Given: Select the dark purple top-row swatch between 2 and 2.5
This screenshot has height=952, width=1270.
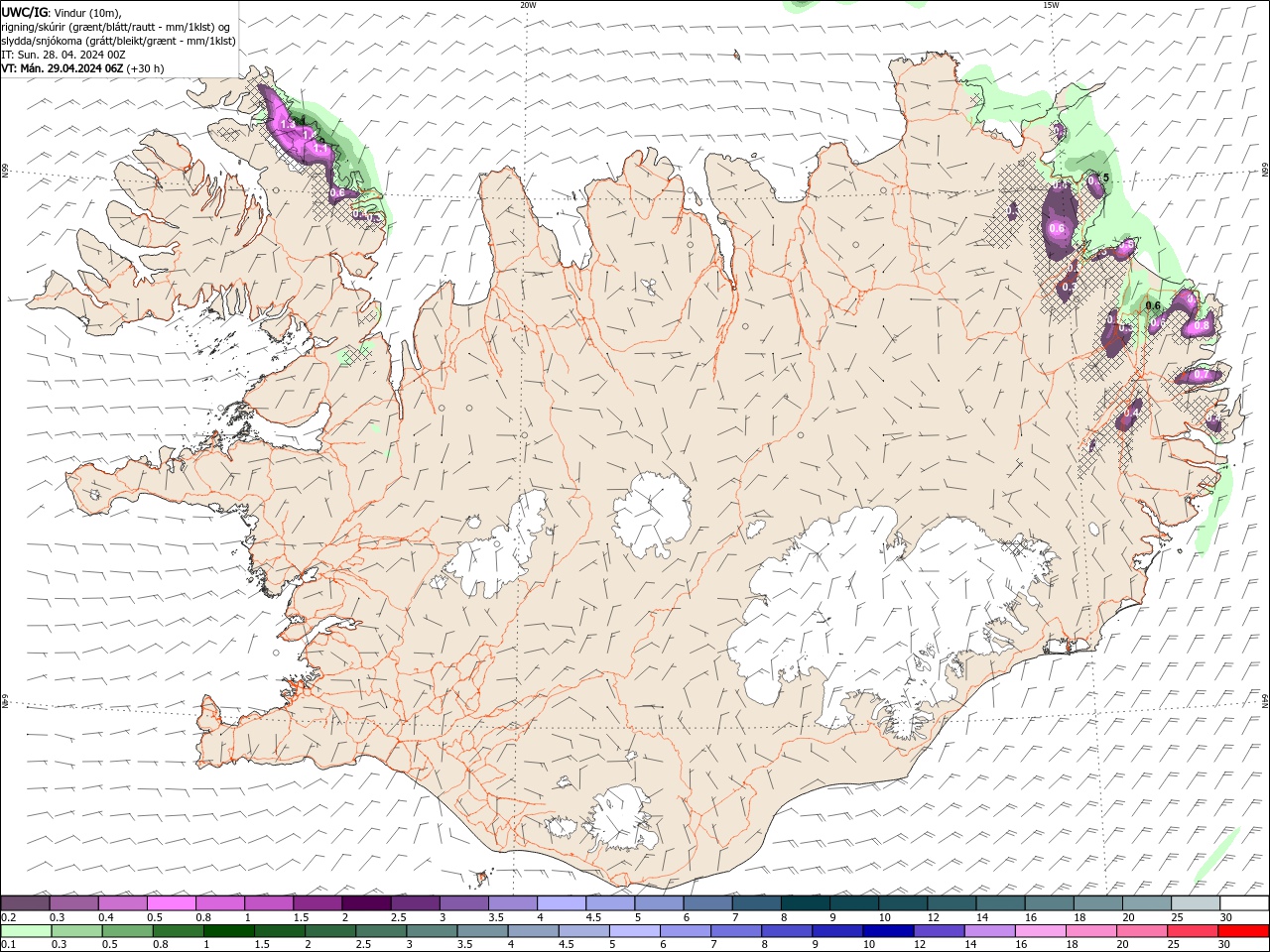Looking at the screenshot, I should pos(366,903).
